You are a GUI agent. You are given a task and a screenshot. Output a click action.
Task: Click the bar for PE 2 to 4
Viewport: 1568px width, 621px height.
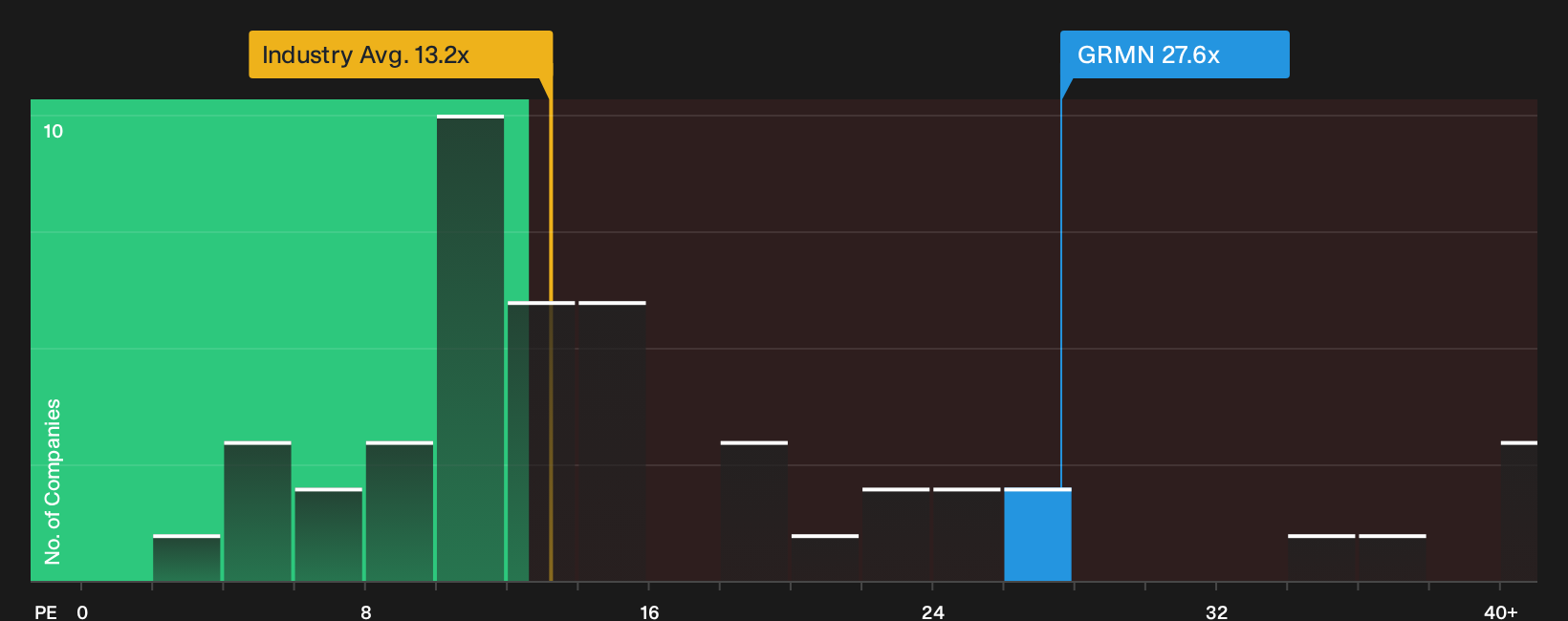[186, 558]
